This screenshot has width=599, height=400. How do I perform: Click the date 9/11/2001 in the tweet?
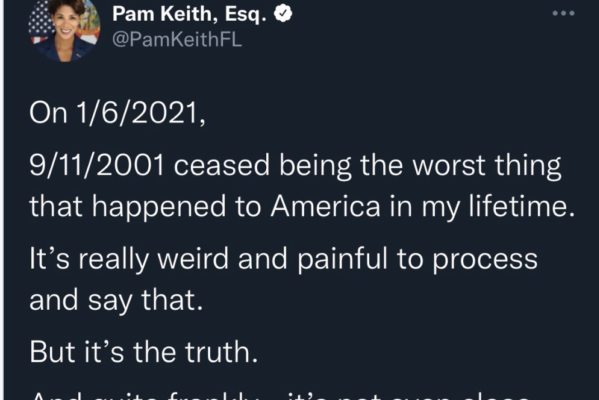click(97, 165)
